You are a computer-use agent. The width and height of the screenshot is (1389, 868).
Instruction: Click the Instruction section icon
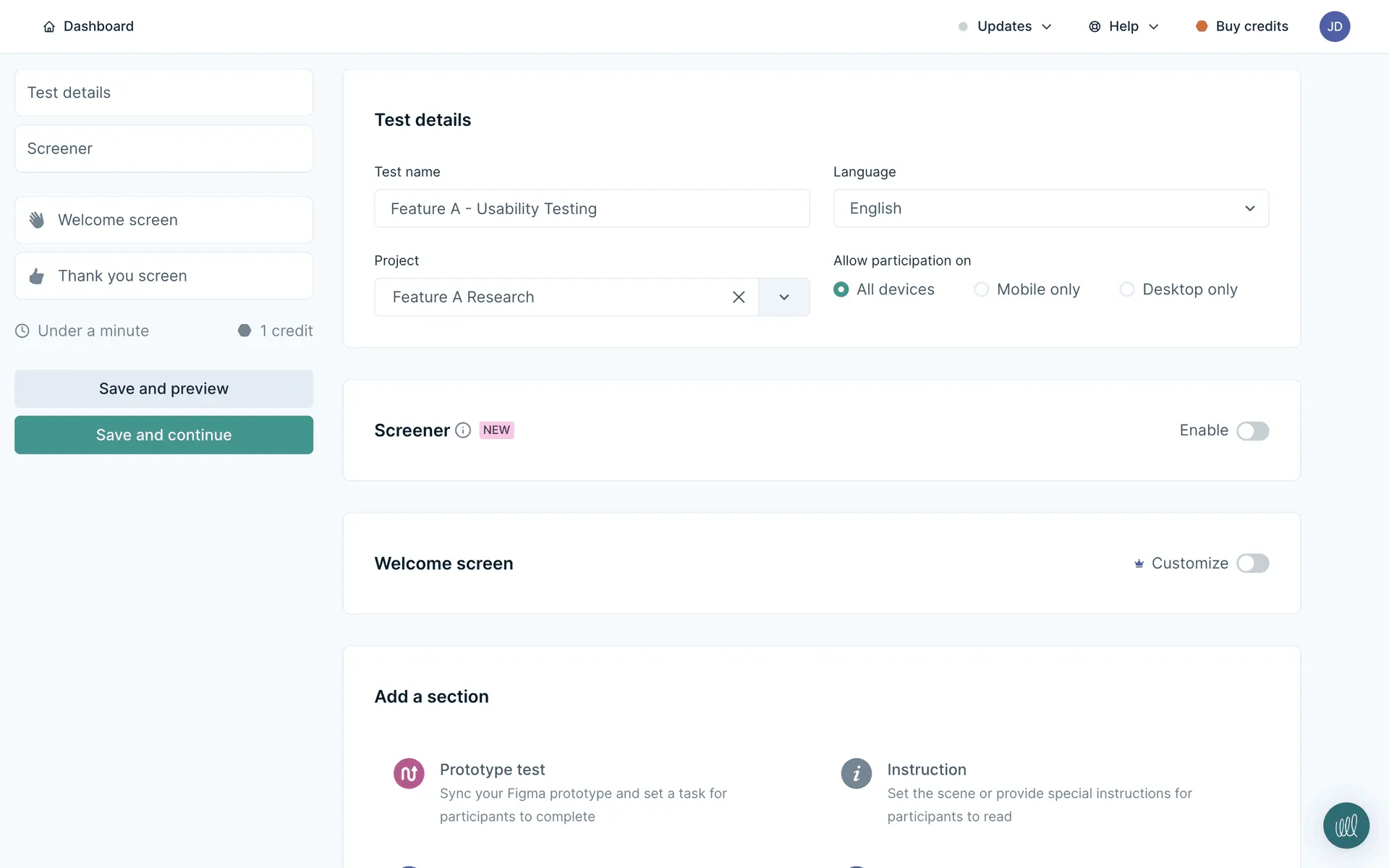click(856, 774)
